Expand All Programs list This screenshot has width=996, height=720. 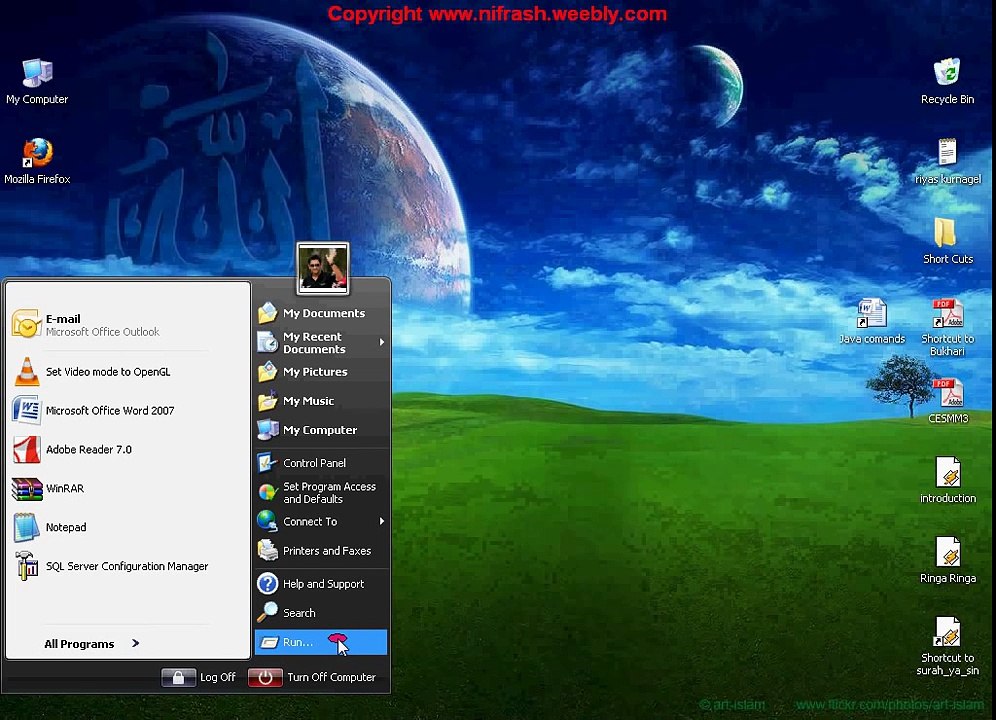point(92,644)
